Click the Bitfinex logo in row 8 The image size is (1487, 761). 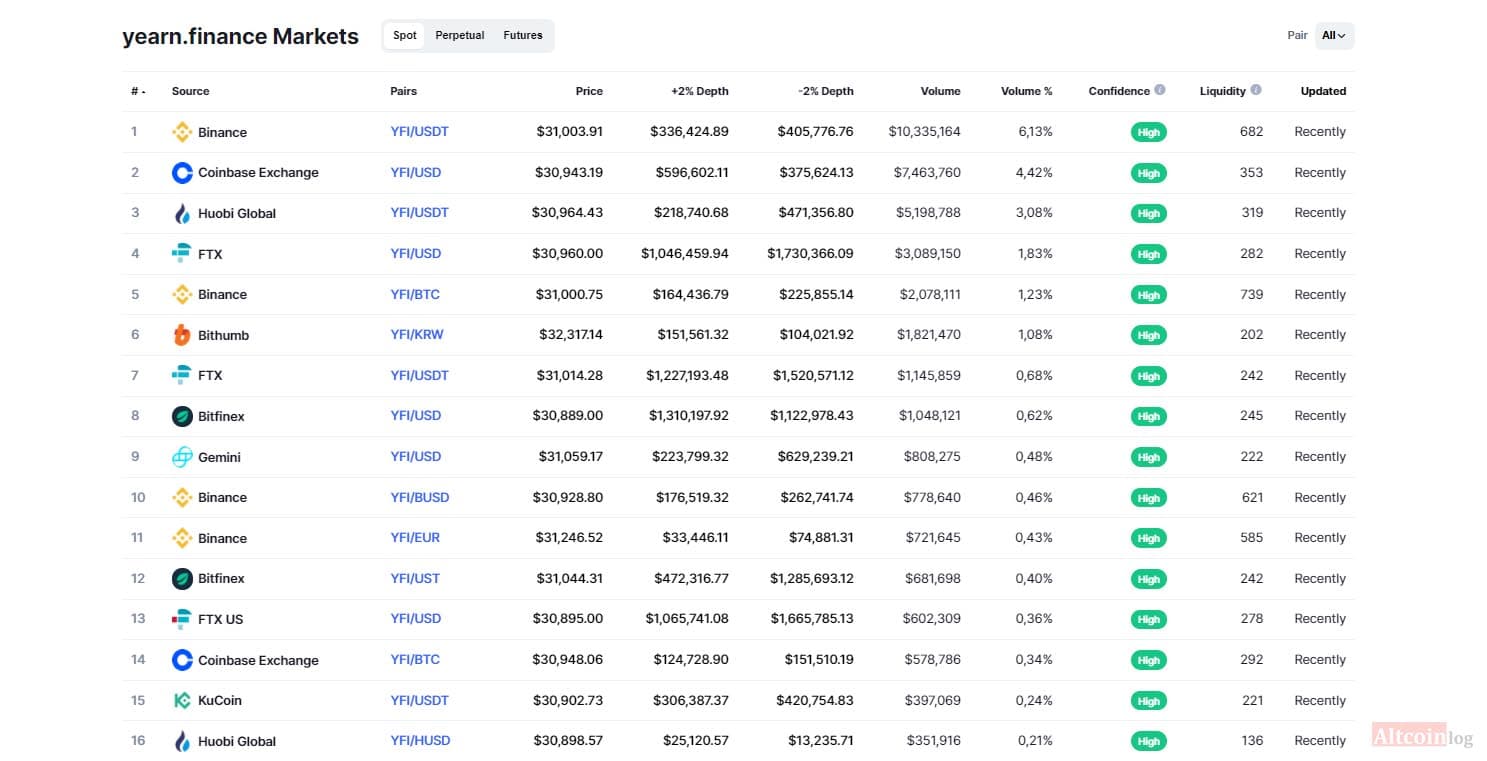pyautogui.click(x=182, y=416)
